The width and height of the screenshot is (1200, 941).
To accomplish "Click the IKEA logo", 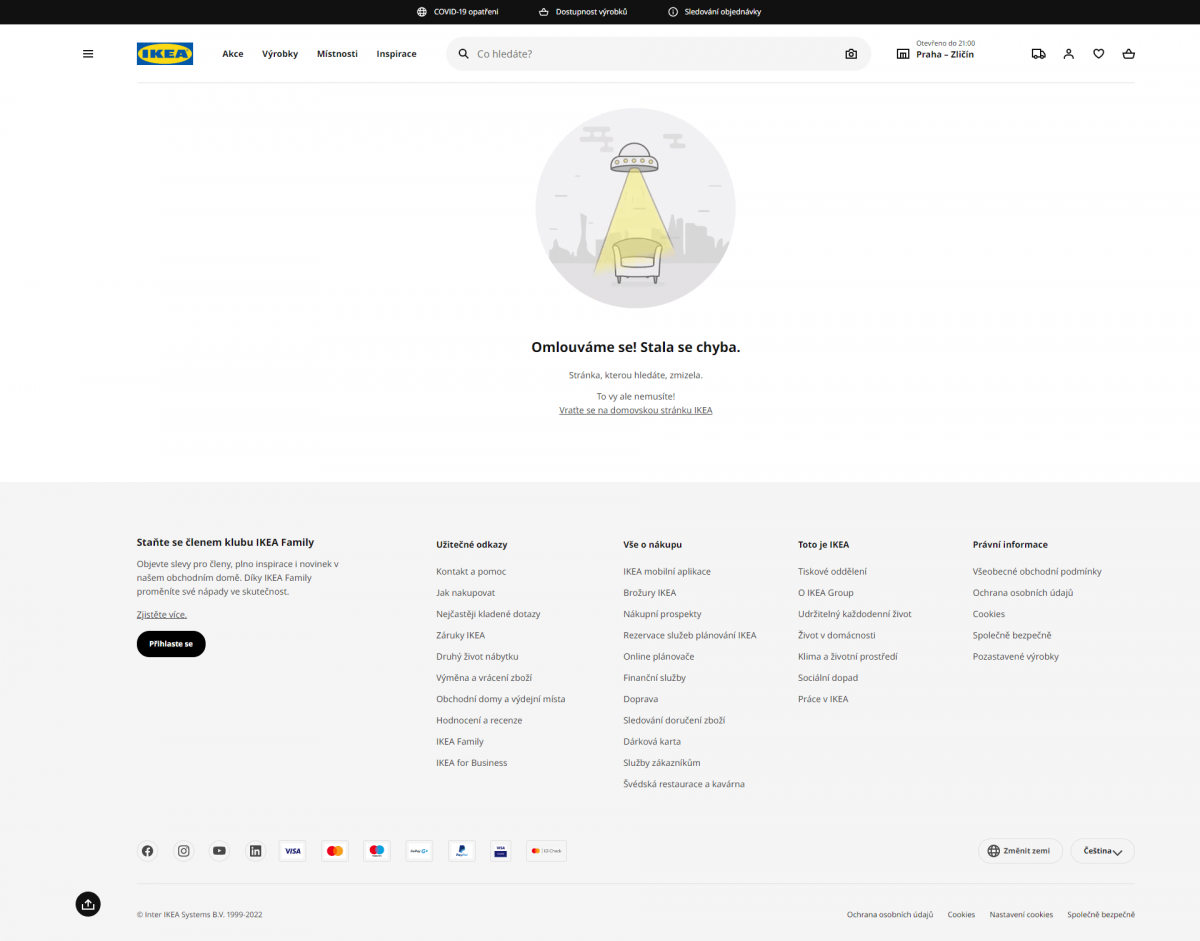I will coord(165,54).
